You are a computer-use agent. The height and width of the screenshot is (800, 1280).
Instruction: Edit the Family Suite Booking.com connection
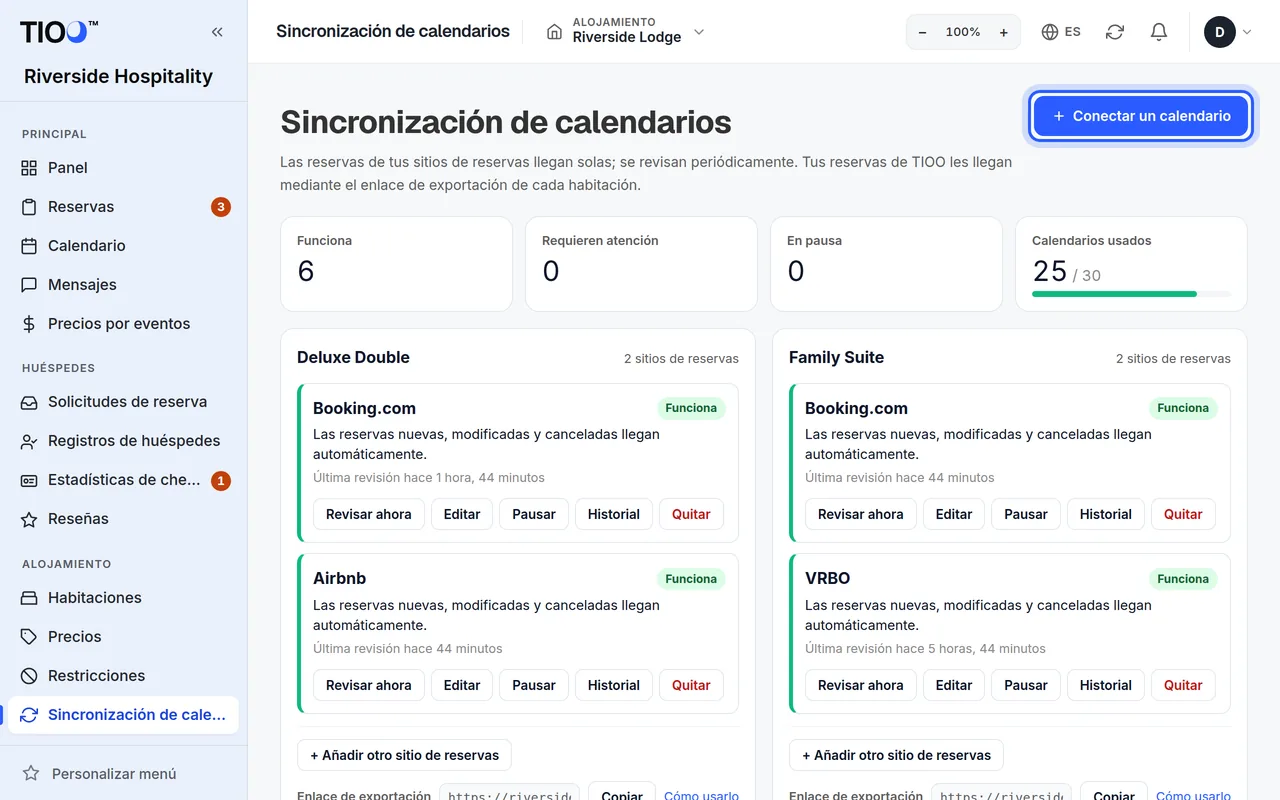click(954, 514)
